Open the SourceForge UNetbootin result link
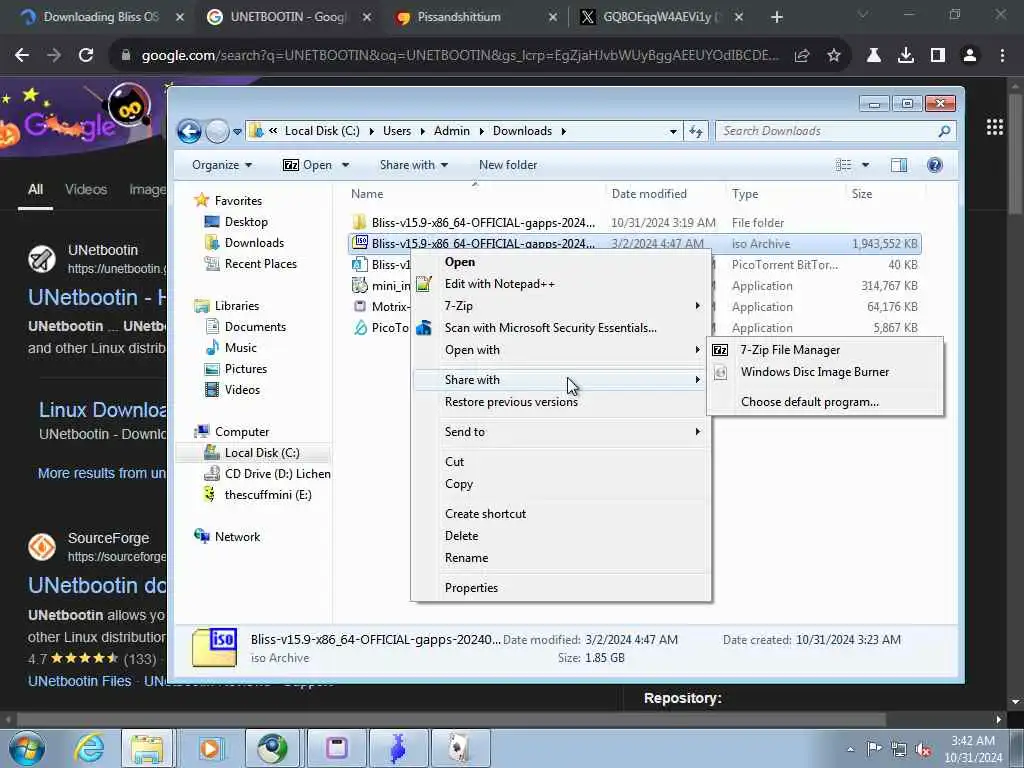The image size is (1024, 768). (97, 586)
